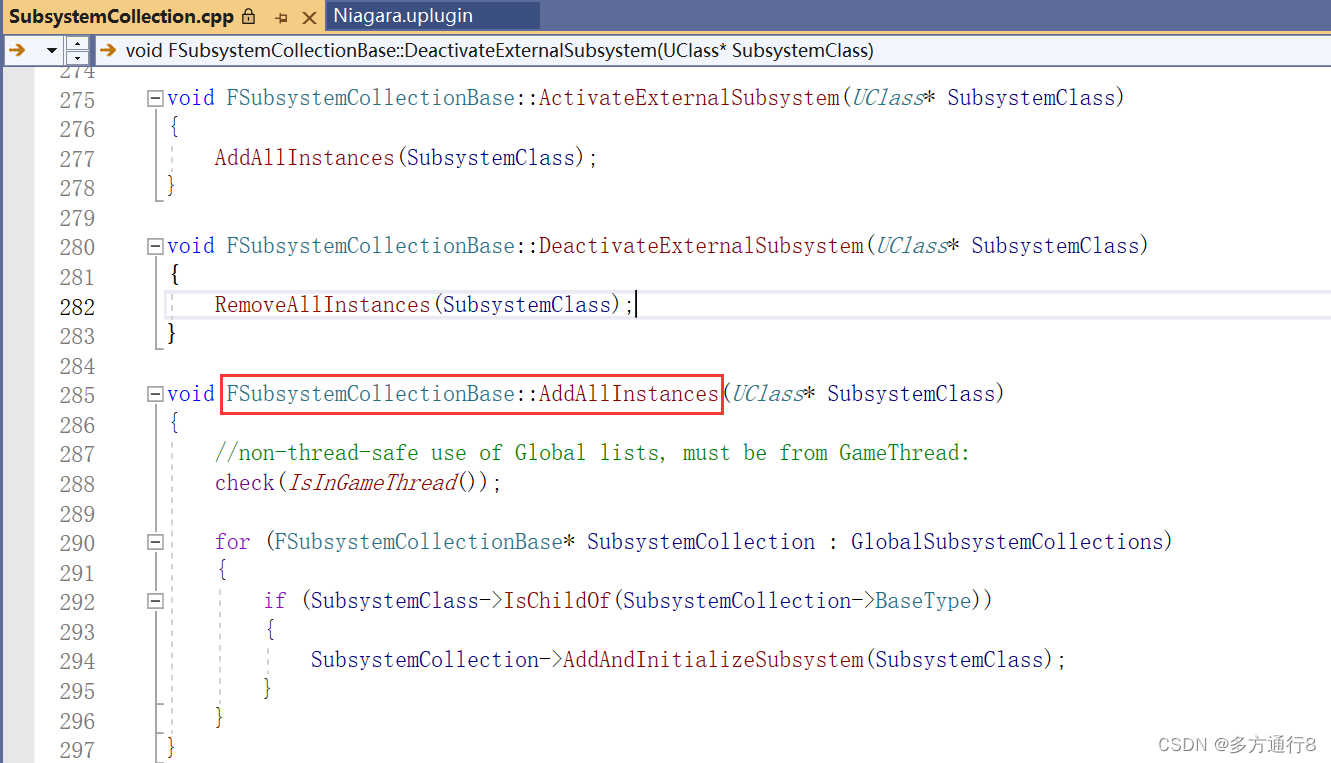
Task: Click the lock icon on SubsystemCollection.cpp tab
Action: point(247,17)
